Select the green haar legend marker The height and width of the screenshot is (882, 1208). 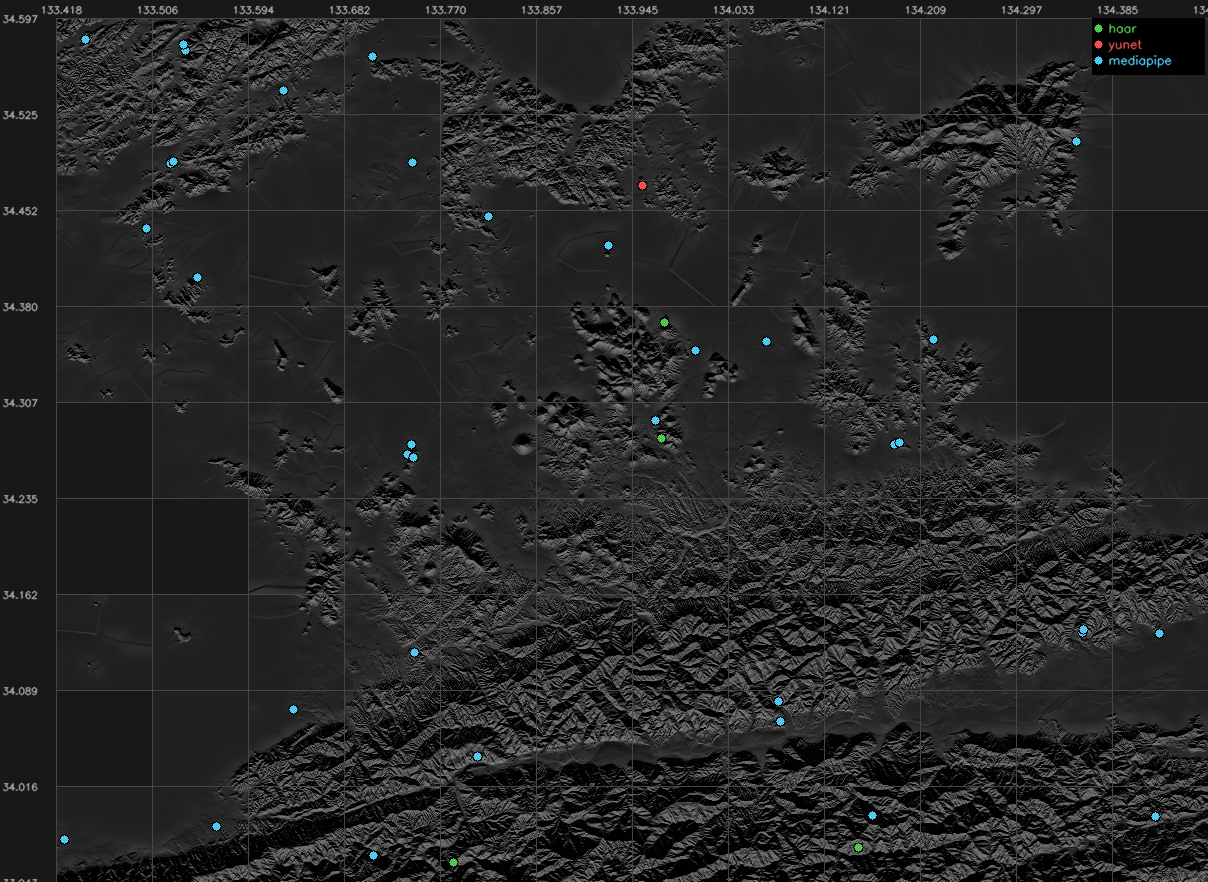(x=1099, y=28)
